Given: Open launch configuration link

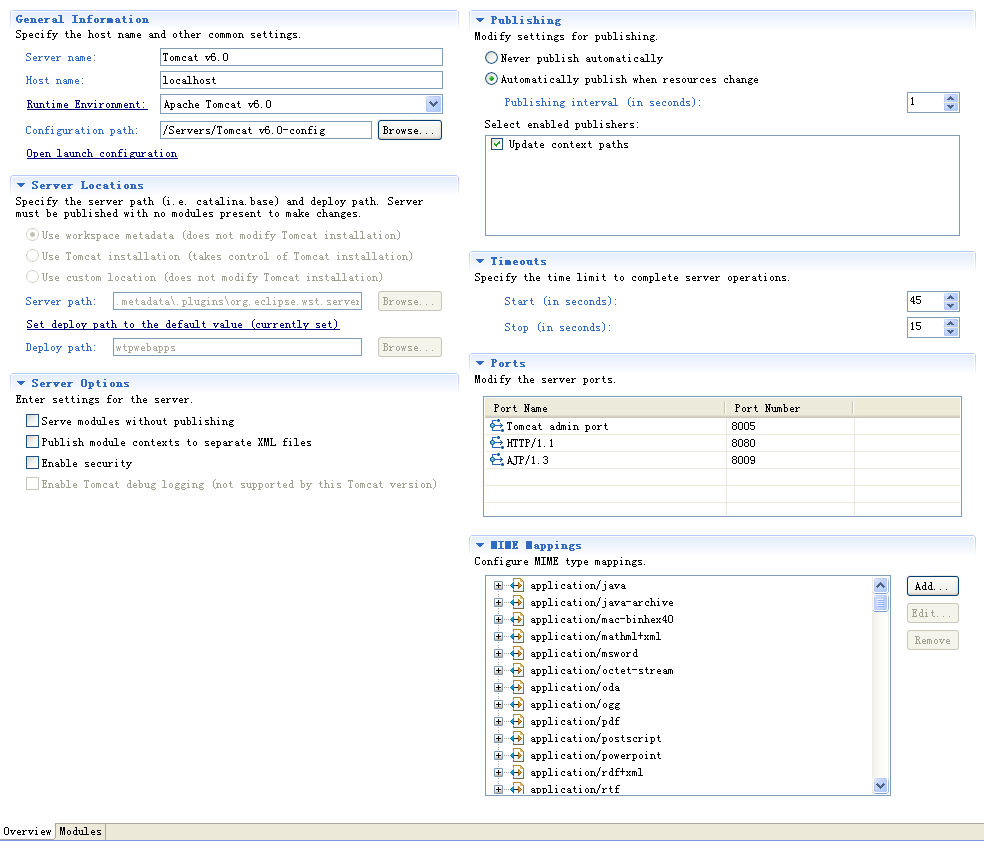Looking at the screenshot, I should (x=102, y=153).
